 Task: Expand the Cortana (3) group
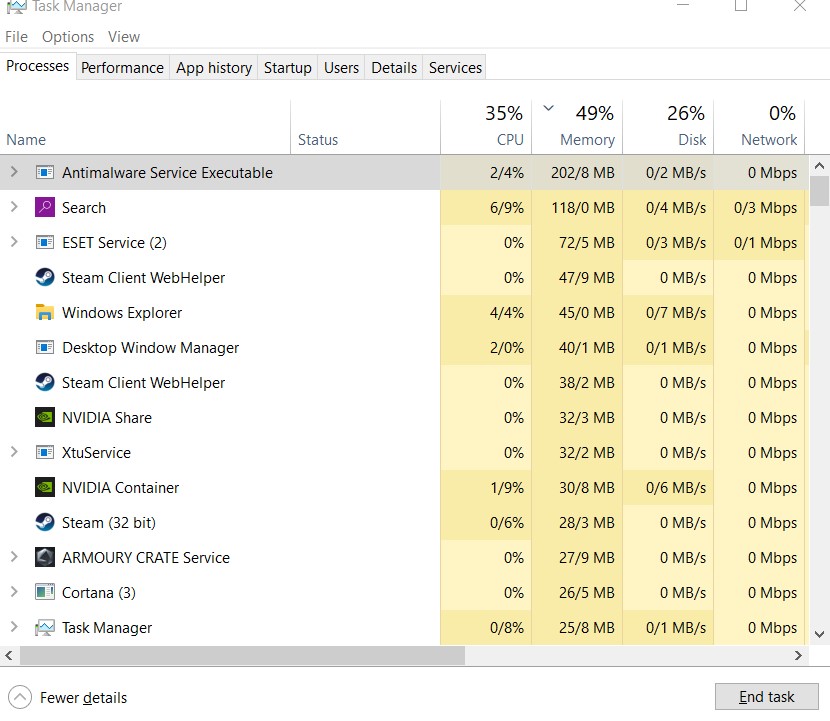coord(14,591)
